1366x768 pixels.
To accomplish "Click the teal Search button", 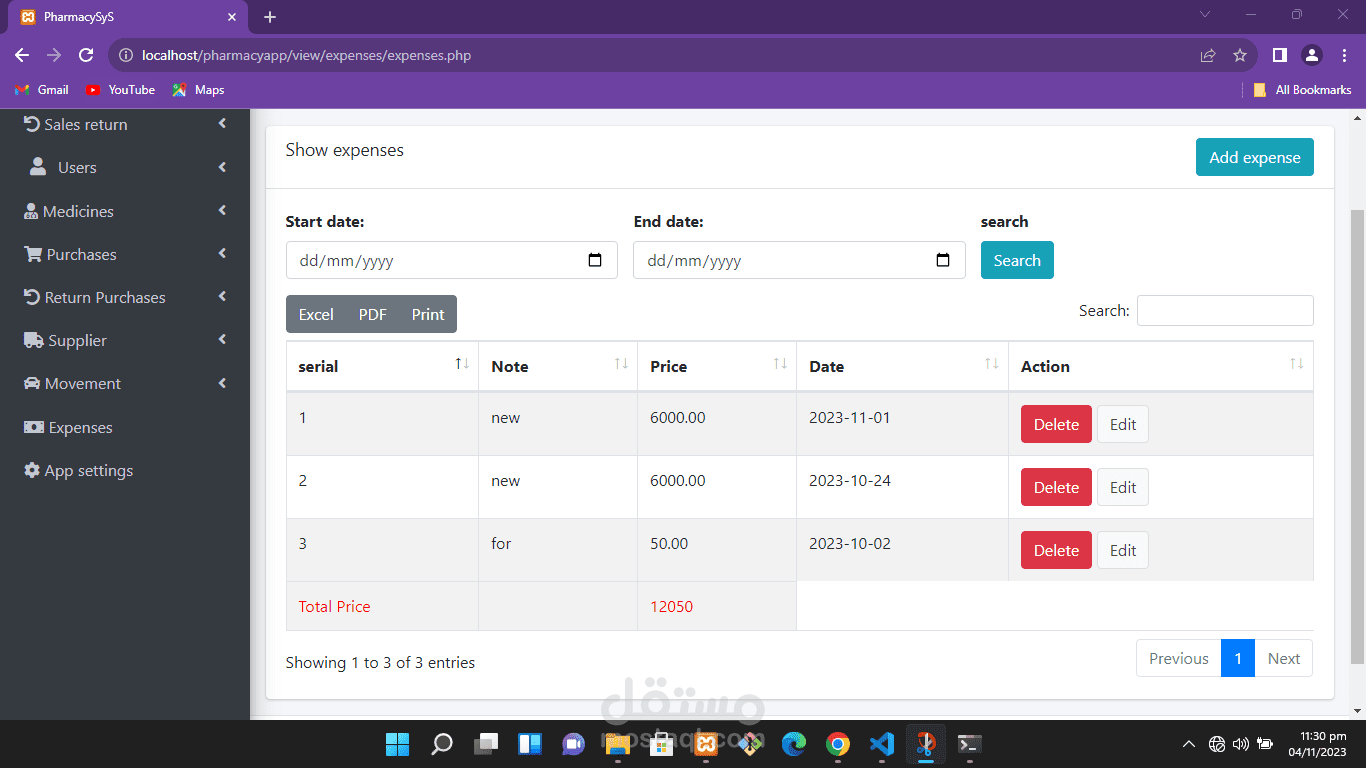I will coord(1017,260).
